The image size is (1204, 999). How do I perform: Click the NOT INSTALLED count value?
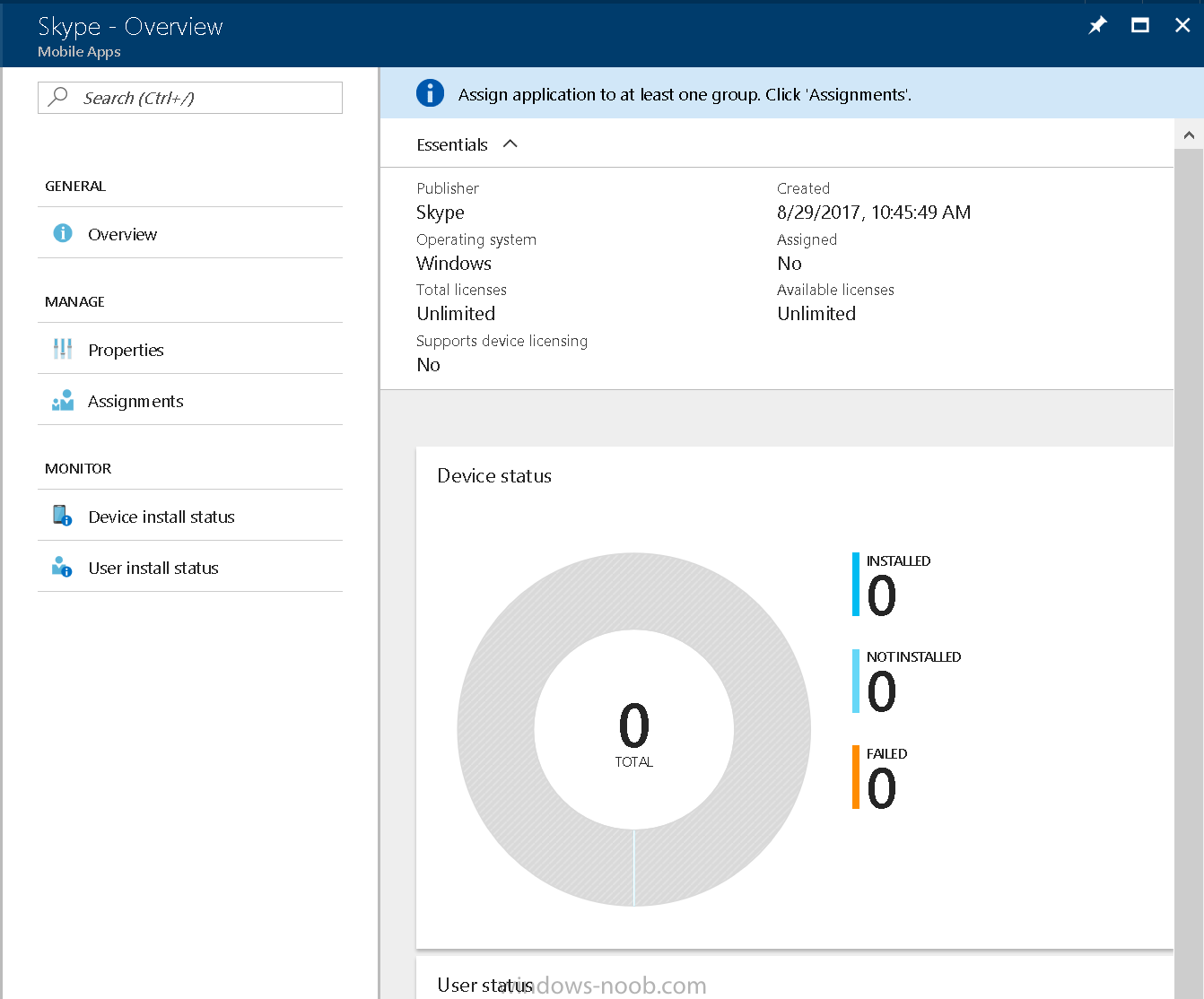pyautogui.click(x=882, y=691)
